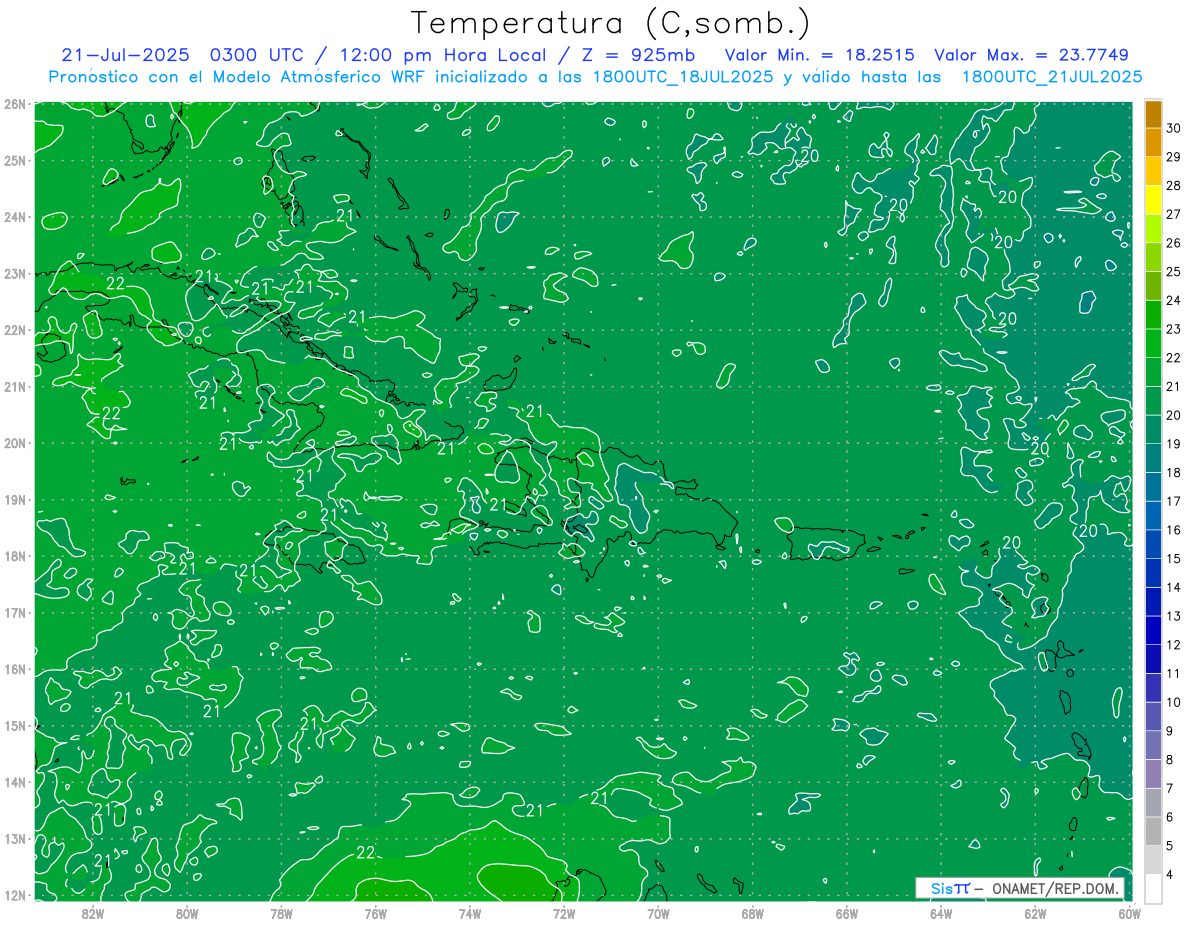This screenshot has width=1200, height=927.
Task: Click the color scale label '24'
Action: [1174, 300]
